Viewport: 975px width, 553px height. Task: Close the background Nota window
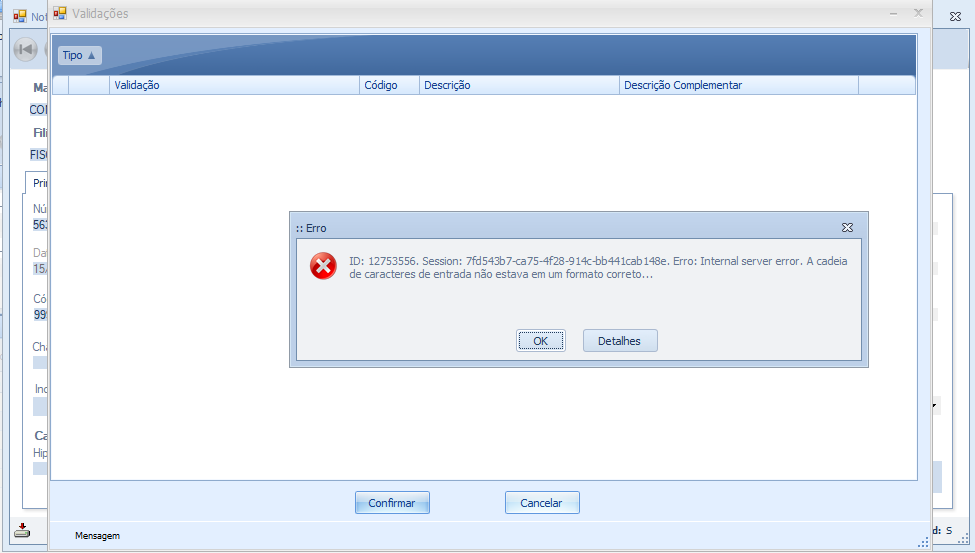click(x=956, y=17)
